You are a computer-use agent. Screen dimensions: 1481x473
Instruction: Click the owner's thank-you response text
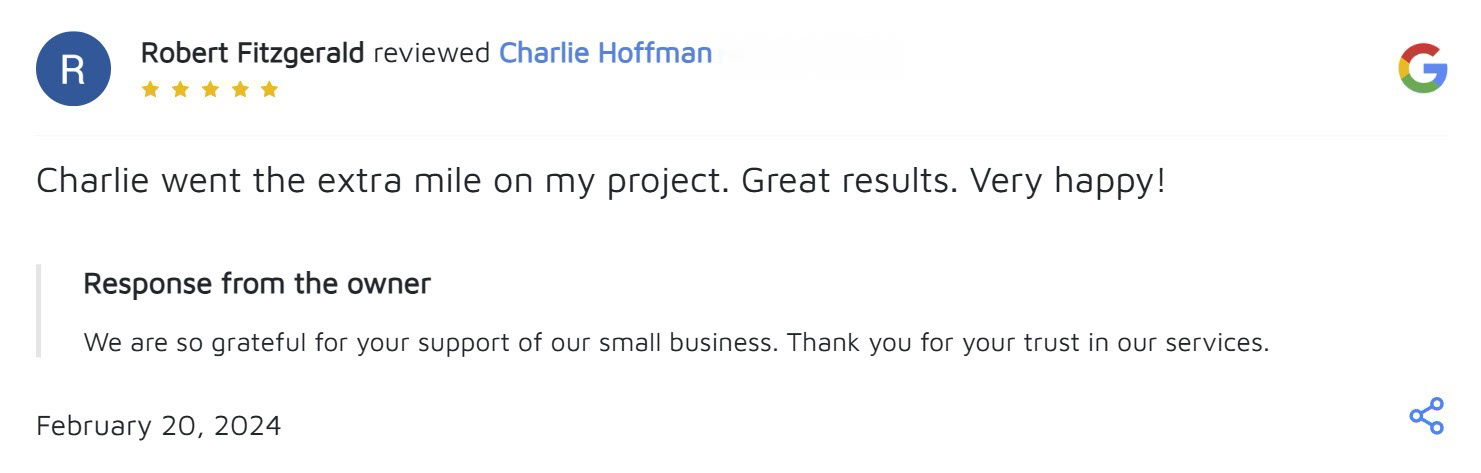tap(676, 343)
